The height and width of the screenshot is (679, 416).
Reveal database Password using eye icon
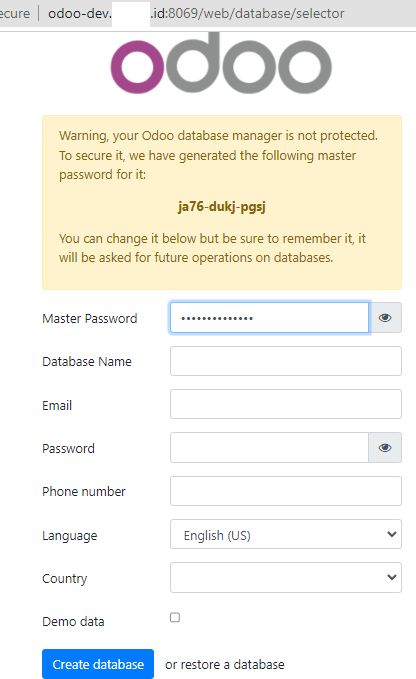(385, 447)
